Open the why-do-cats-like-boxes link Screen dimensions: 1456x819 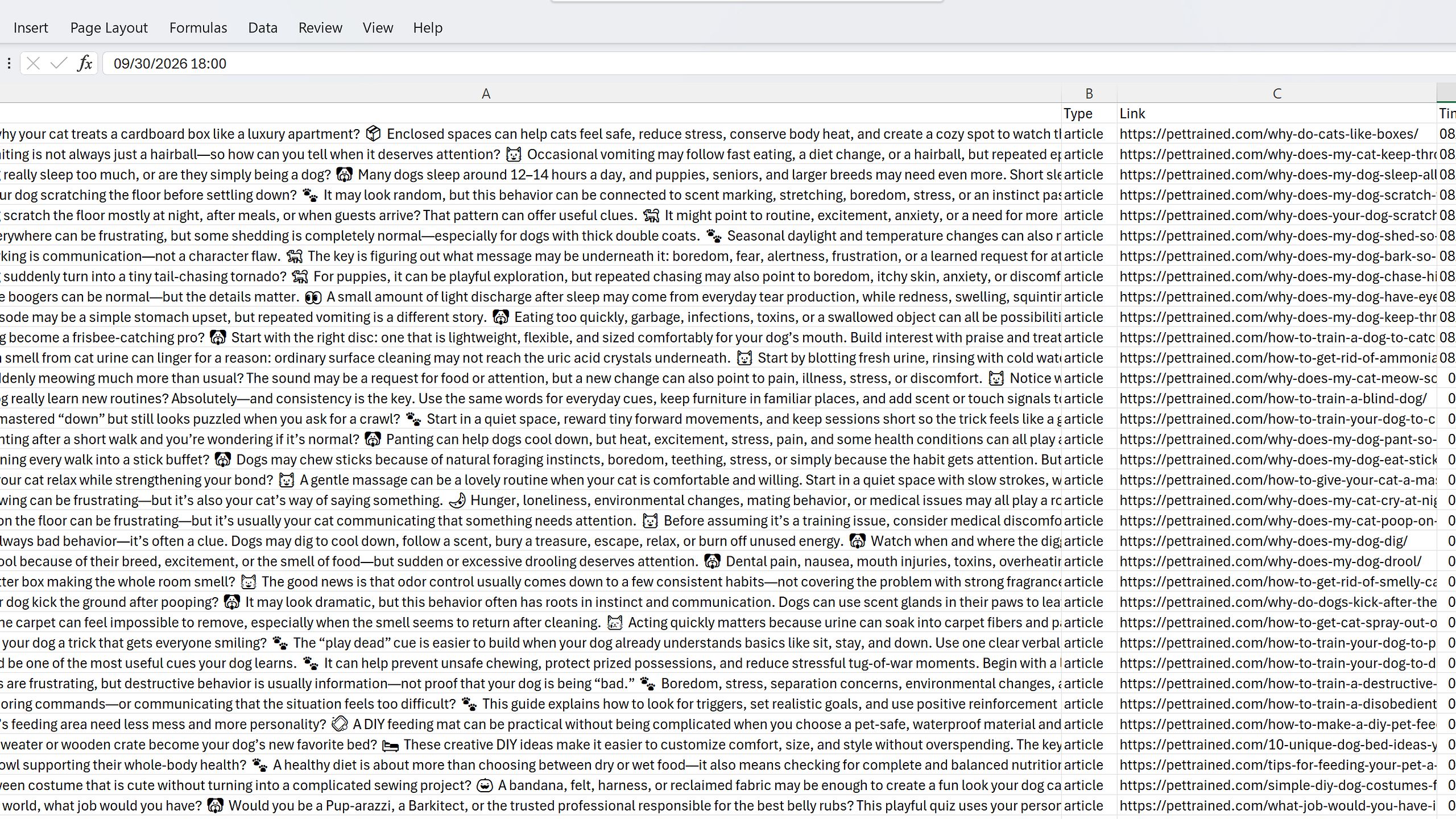pos(1269,134)
